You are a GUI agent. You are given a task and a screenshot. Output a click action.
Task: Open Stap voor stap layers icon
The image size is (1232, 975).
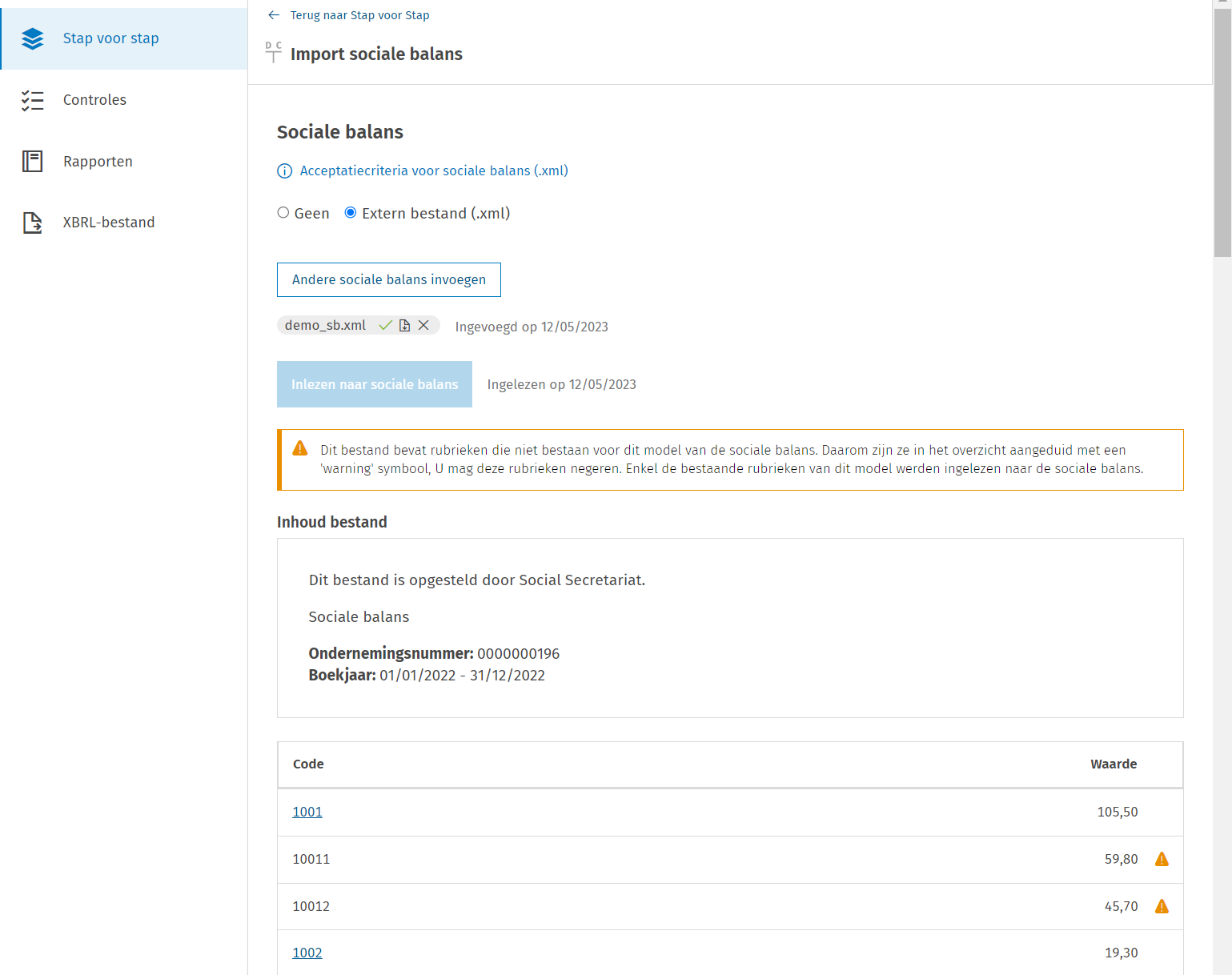point(33,38)
